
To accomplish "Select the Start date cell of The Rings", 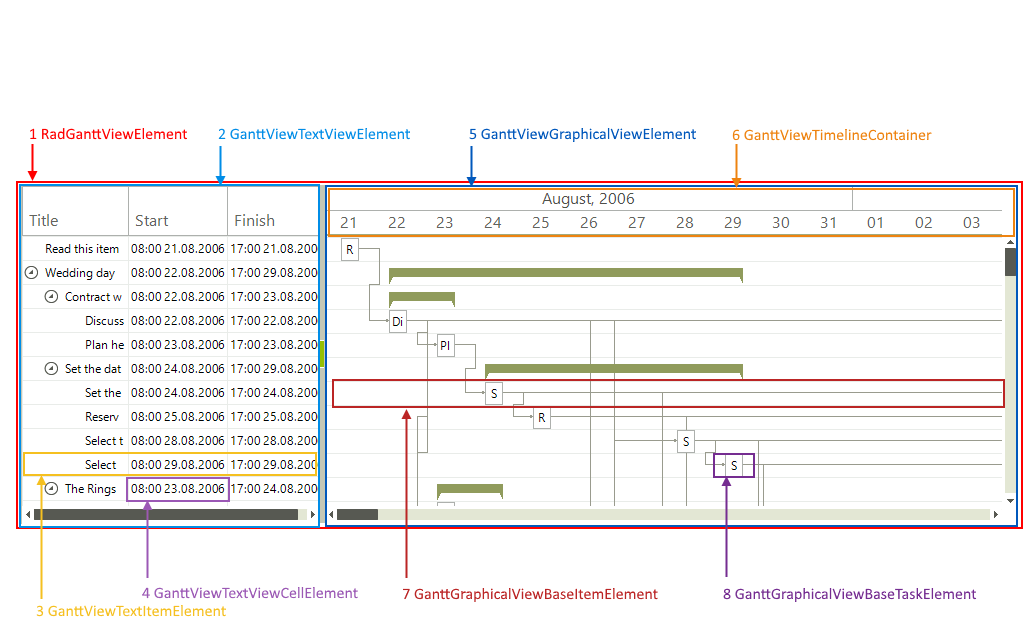I will tap(177, 489).
